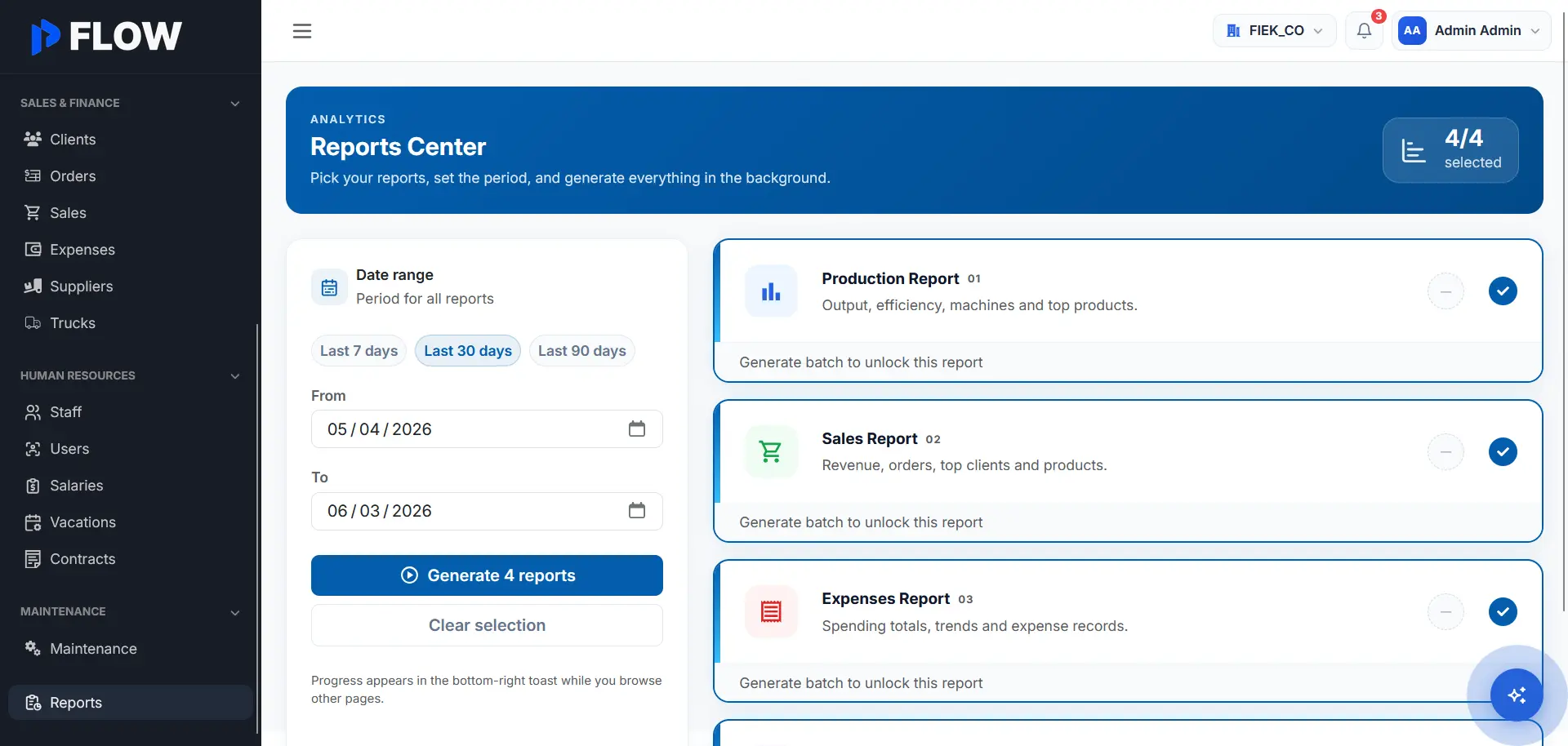
Task: Click the Sales Report dash status circle
Action: [1445, 451]
